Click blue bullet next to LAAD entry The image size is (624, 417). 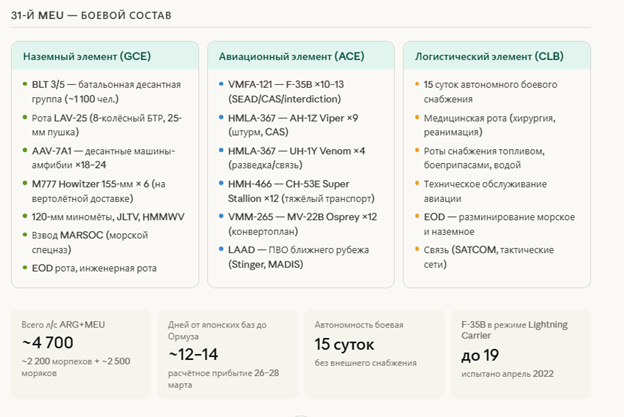[219, 249]
